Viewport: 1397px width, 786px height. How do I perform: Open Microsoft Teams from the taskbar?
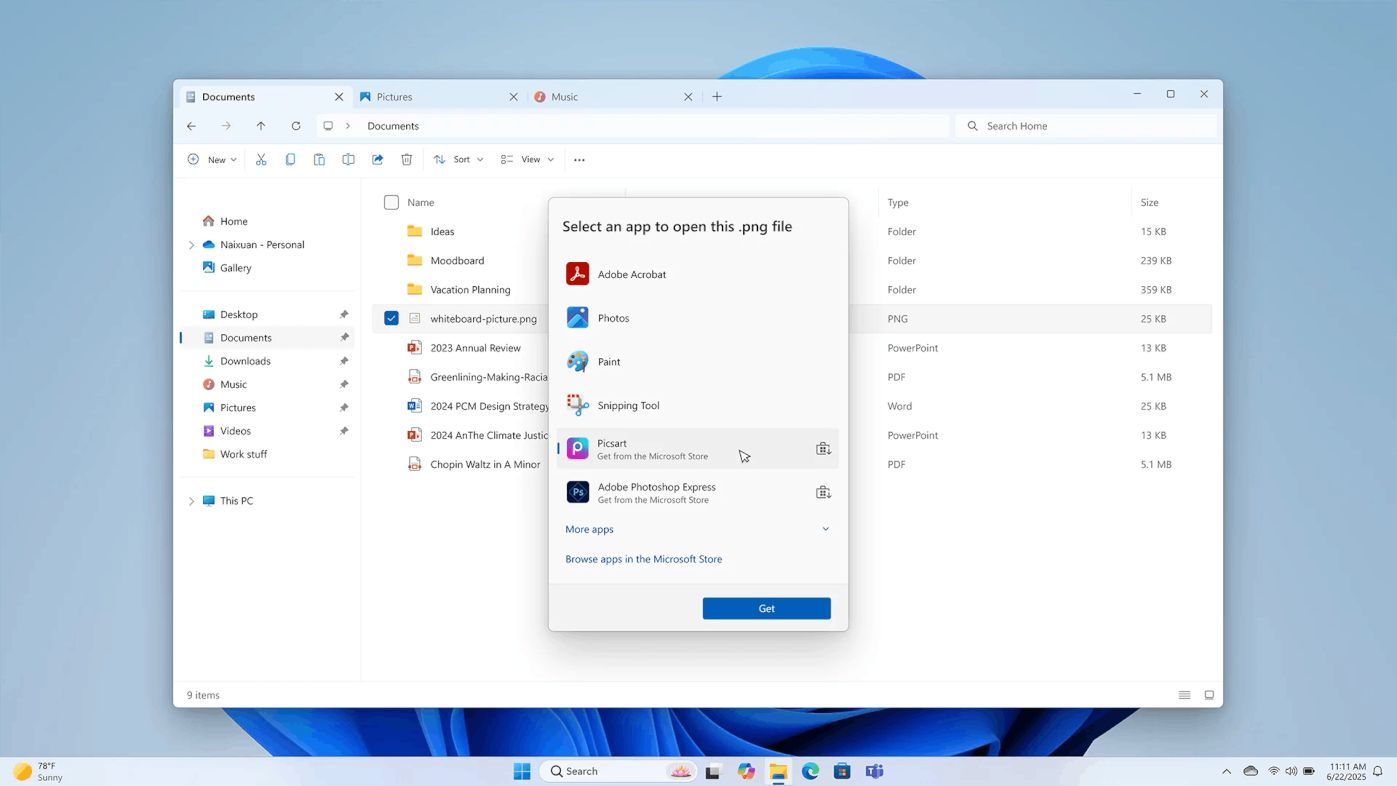(874, 771)
